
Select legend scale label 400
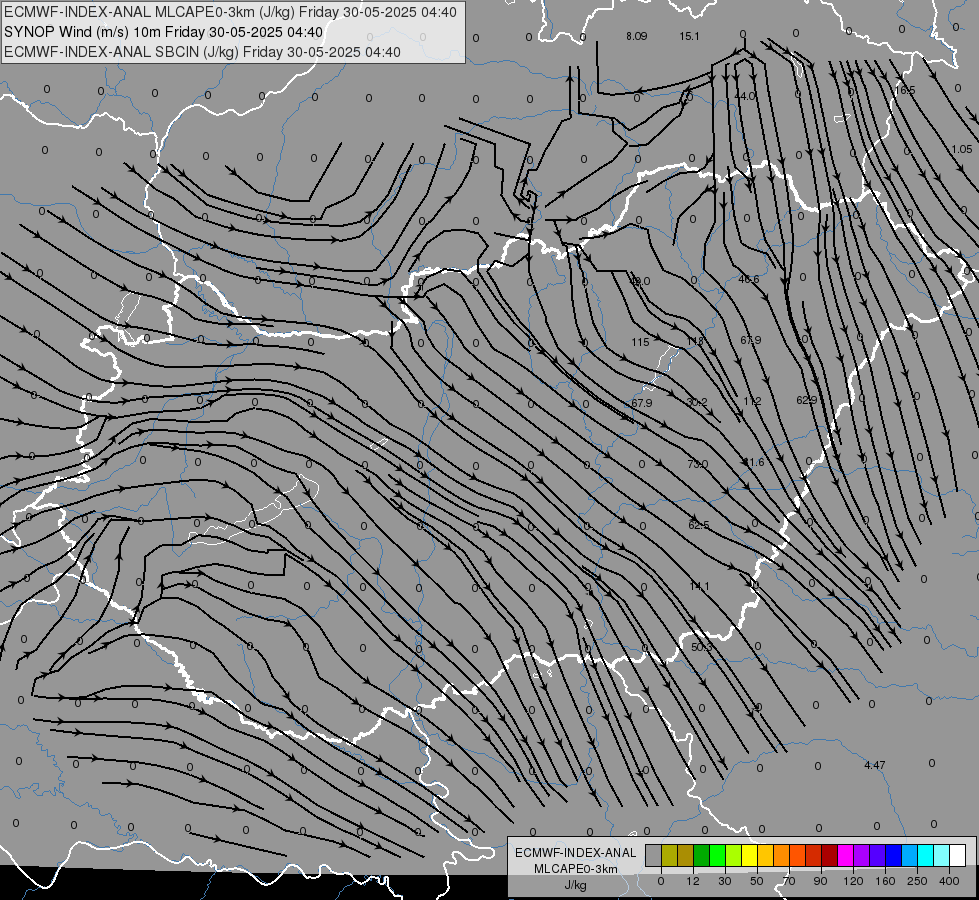tap(949, 881)
